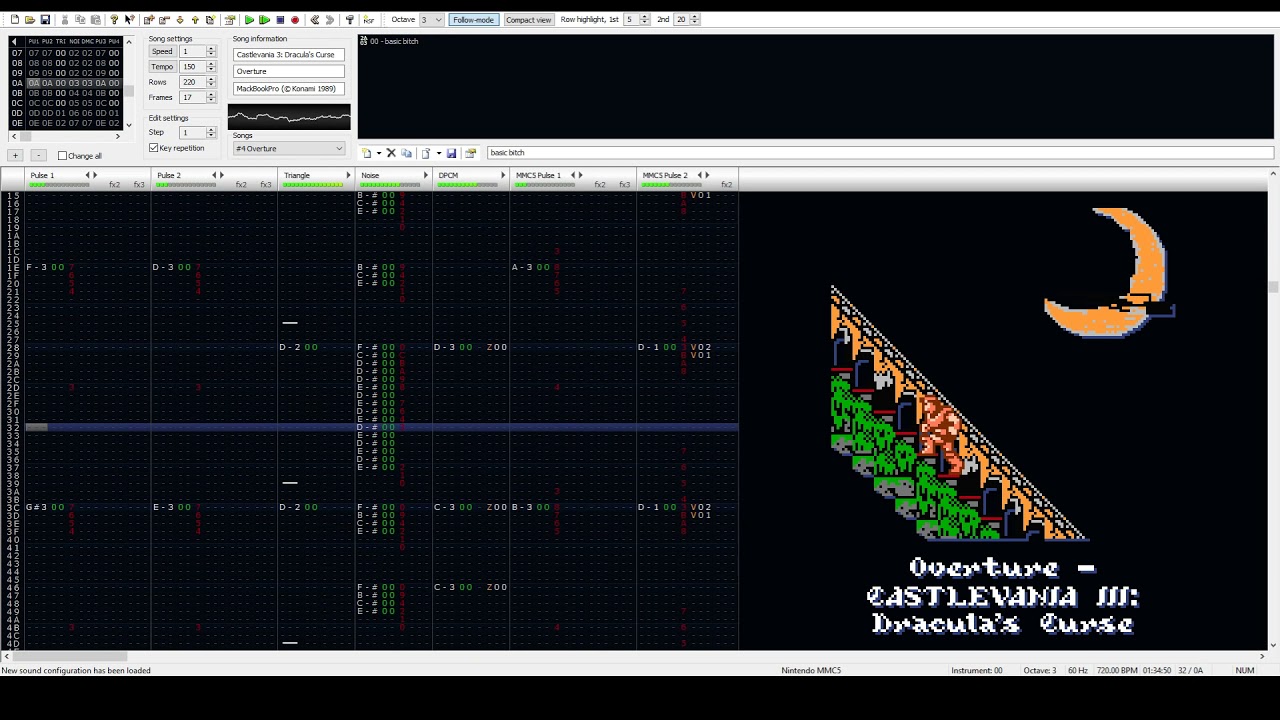Adjust Frames value spinner

(x=210, y=97)
